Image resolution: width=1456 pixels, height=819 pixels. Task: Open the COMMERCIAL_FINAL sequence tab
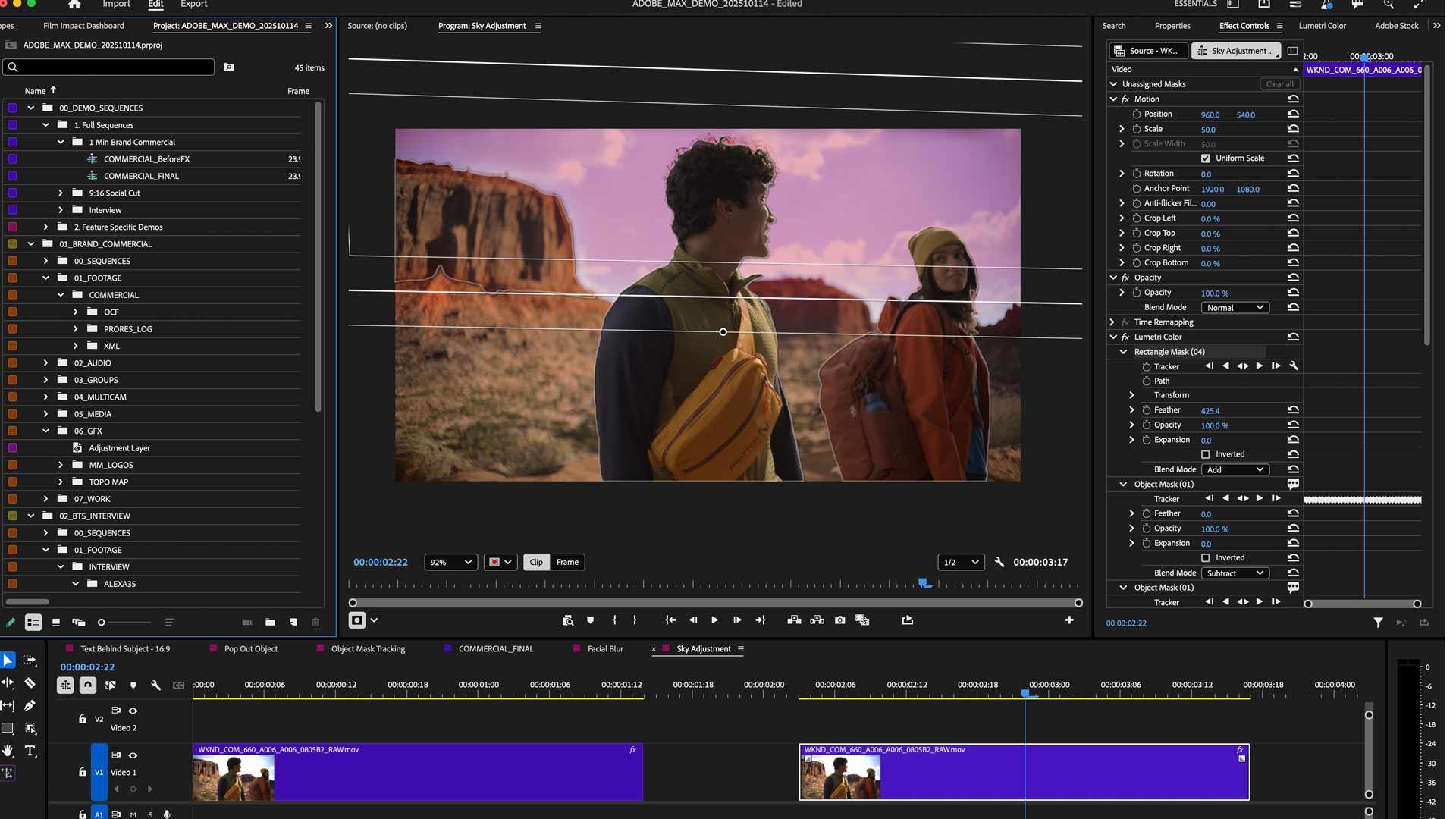click(x=495, y=648)
